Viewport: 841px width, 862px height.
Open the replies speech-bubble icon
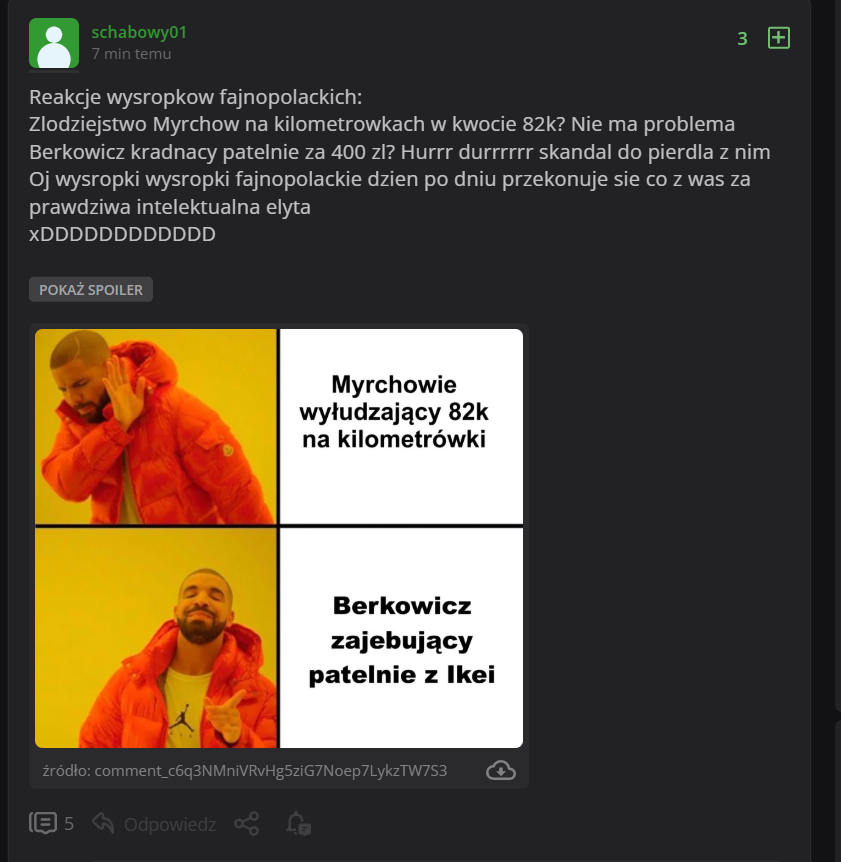[43, 824]
